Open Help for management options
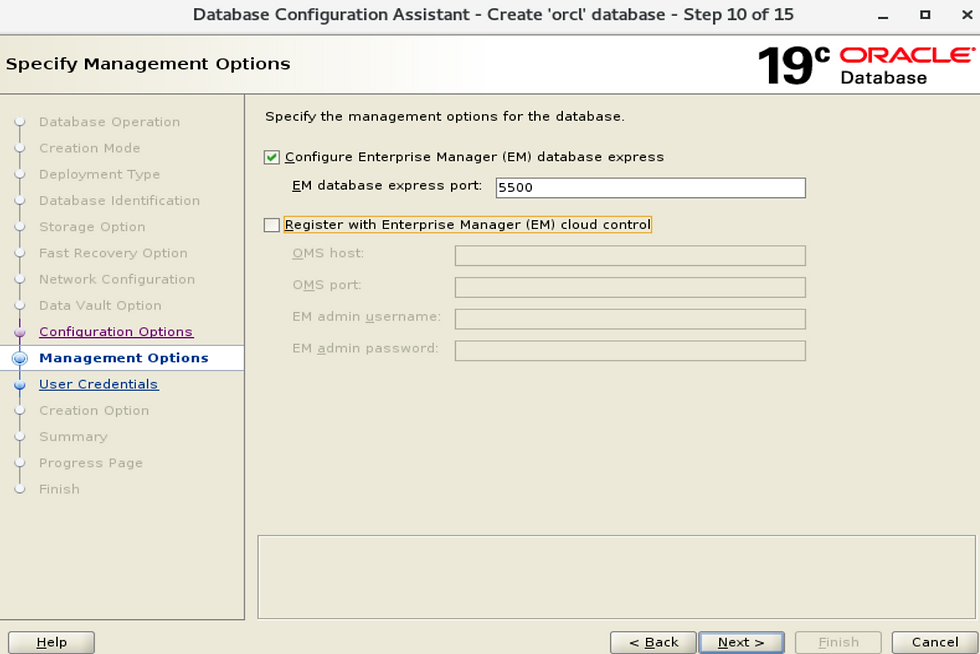 coord(51,642)
